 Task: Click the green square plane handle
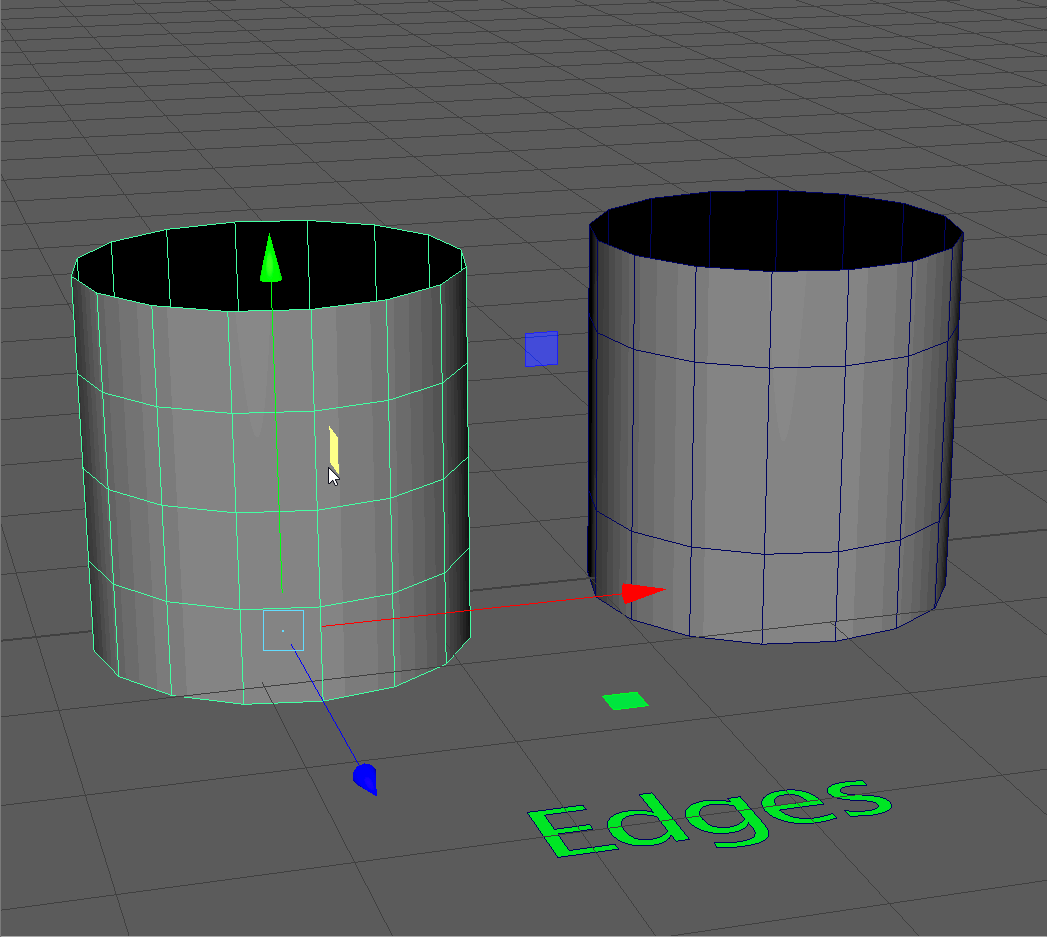(x=626, y=701)
